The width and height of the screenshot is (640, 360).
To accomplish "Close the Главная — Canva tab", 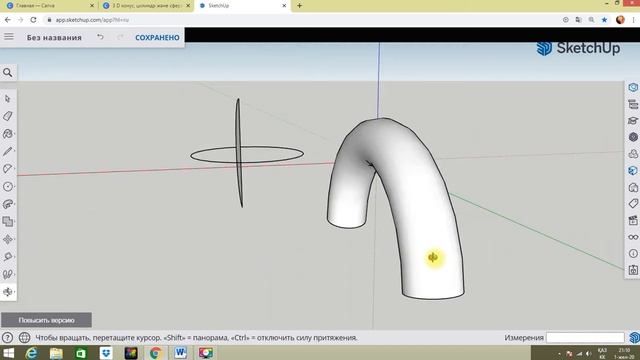I will click(92, 6).
